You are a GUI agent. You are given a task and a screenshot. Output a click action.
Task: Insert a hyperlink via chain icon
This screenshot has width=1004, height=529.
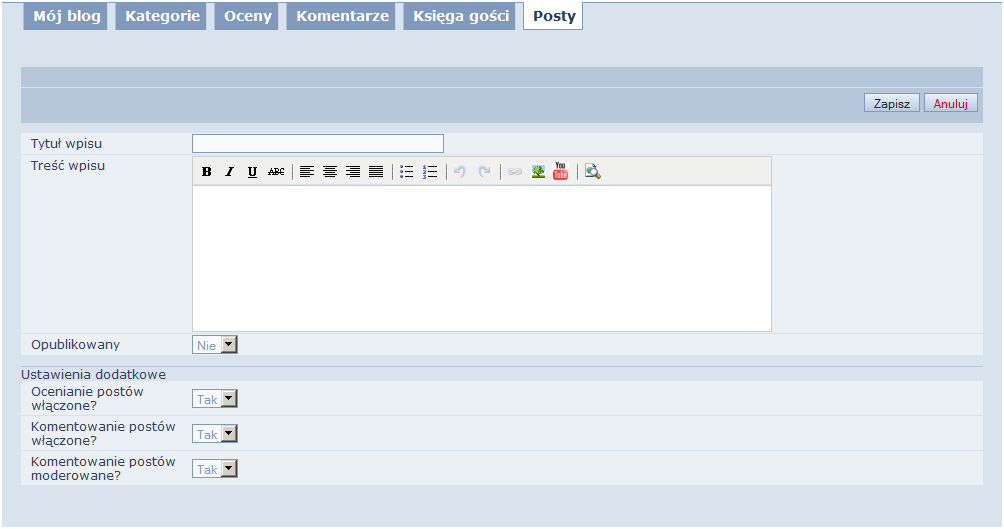pos(515,172)
